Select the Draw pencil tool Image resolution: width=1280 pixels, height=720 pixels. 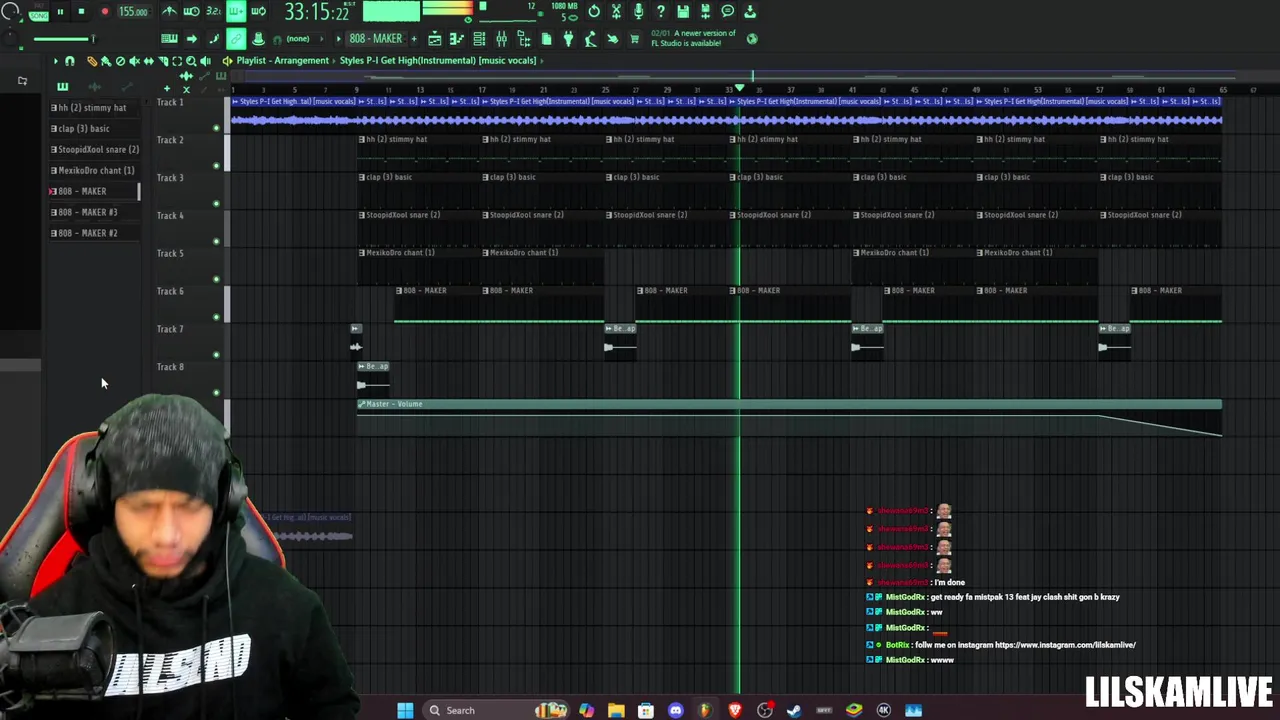tap(92, 61)
